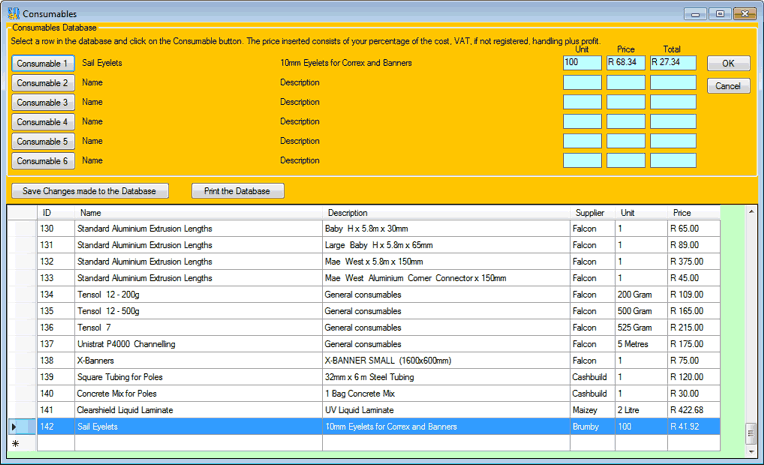The width and height of the screenshot is (764, 465).
Task: Click the Consumable 1 button
Action: [43, 63]
